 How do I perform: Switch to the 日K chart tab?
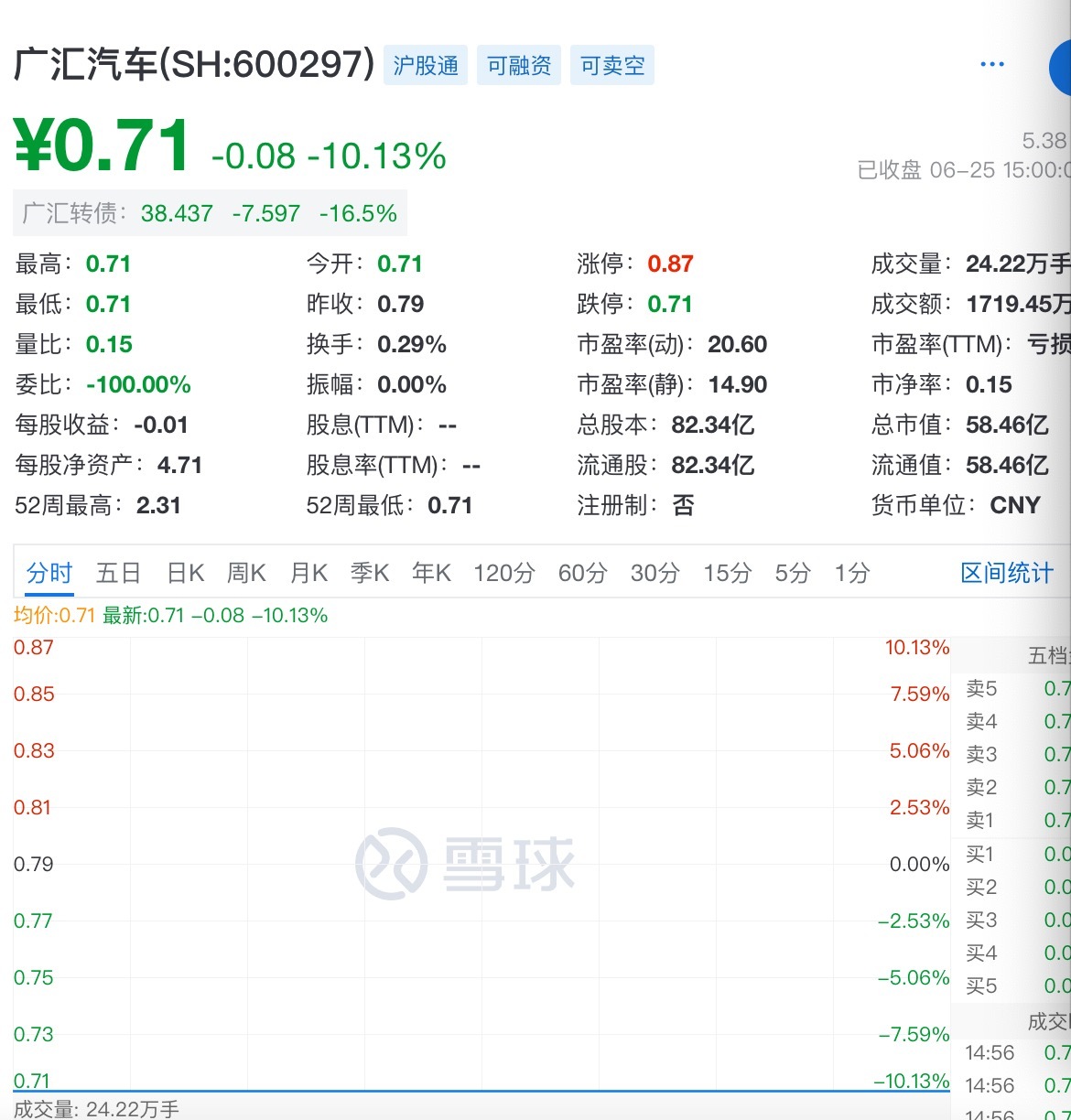[x=186, y=574]
